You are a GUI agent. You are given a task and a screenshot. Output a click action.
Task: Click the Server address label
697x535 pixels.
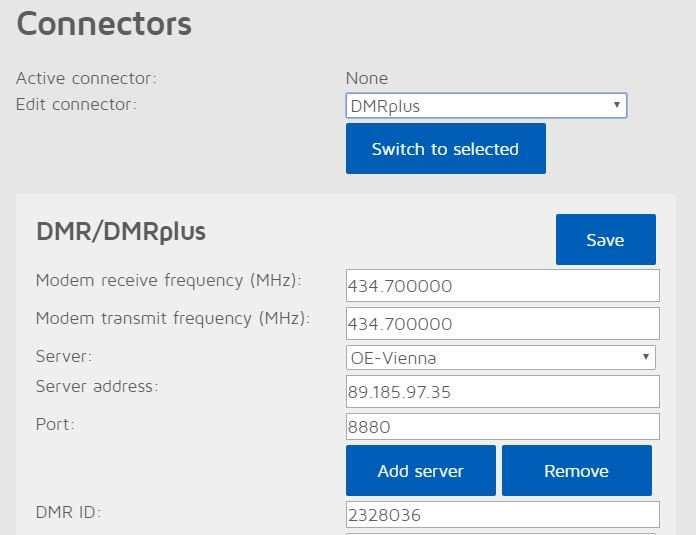click(x=97, y=386)
